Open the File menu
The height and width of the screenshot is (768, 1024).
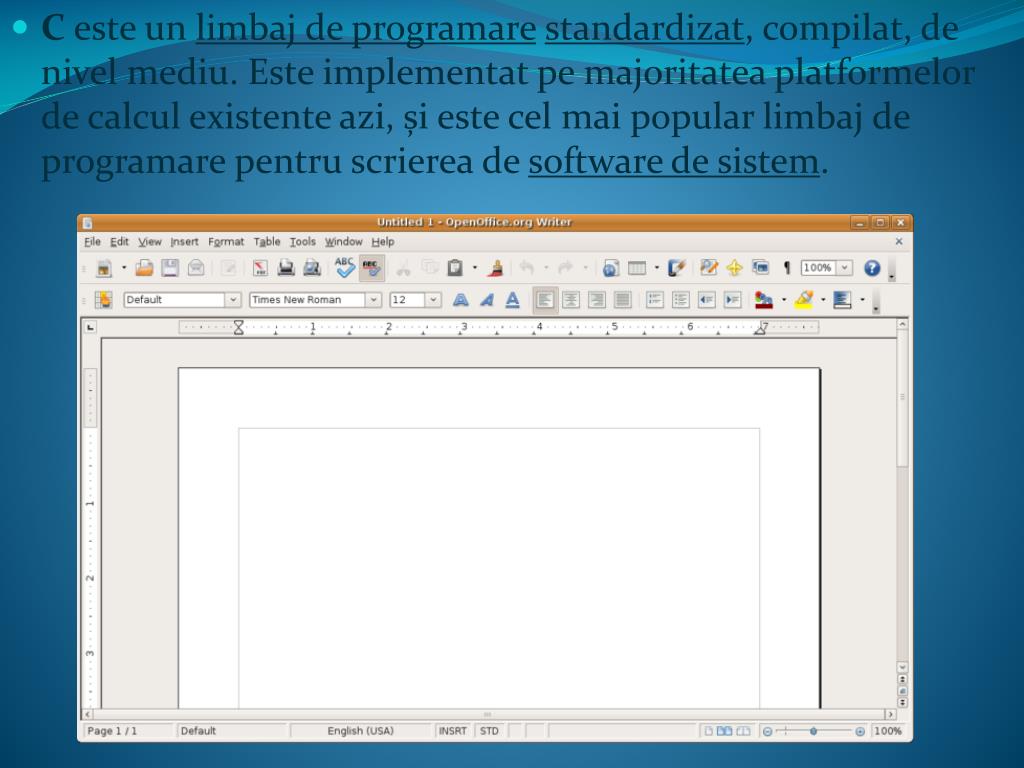[92, 242]
